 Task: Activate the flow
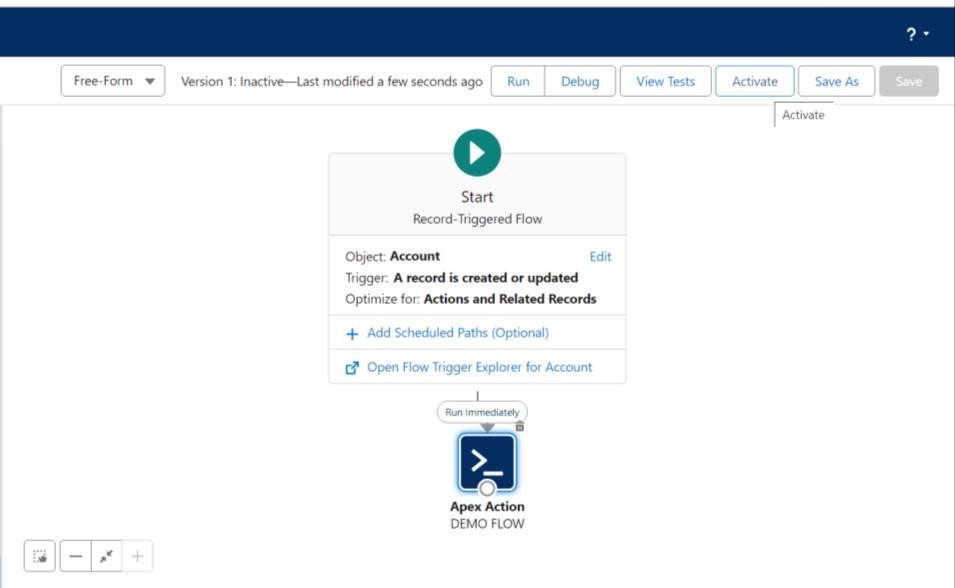(755, 81)
